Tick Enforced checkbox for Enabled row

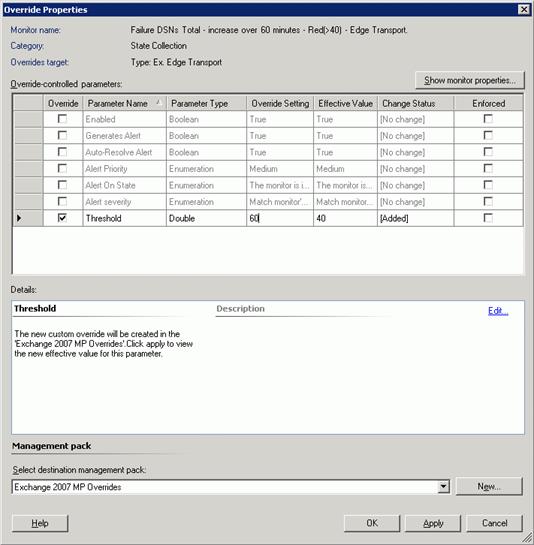(488, 119)
